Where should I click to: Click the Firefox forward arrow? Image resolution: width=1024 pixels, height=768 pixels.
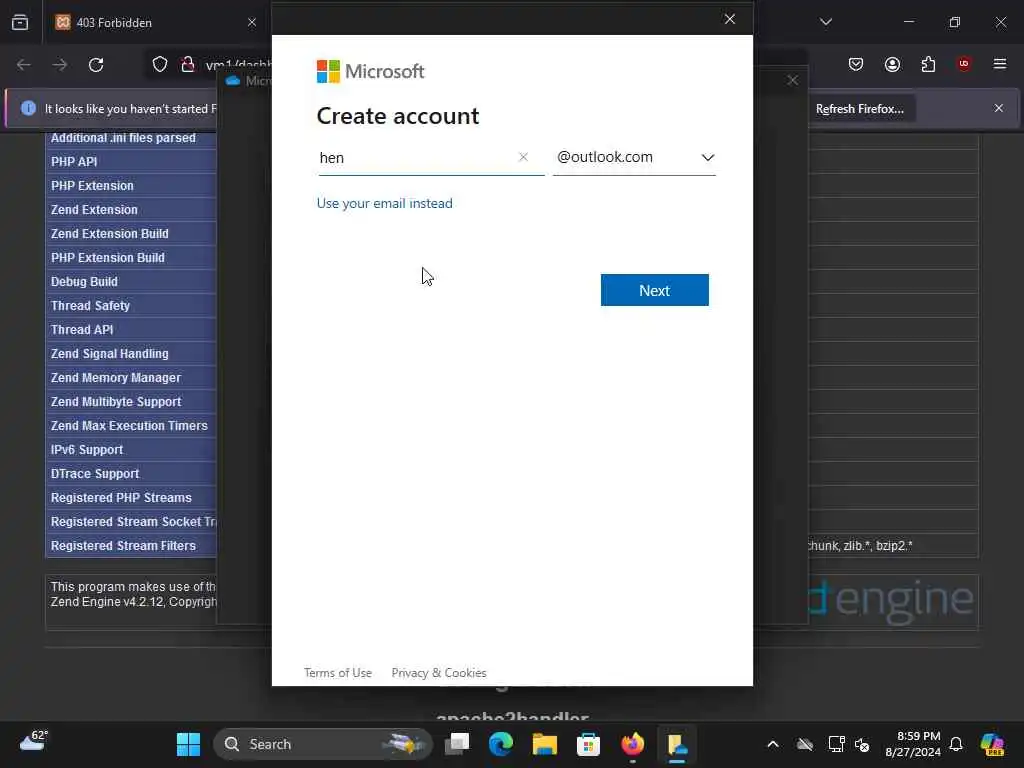click(x=59, y=65)
